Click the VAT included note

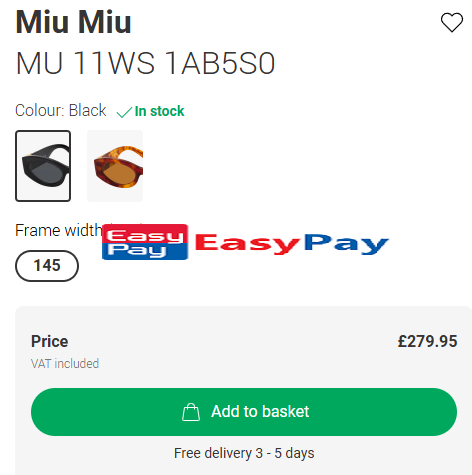pos(65,364)
